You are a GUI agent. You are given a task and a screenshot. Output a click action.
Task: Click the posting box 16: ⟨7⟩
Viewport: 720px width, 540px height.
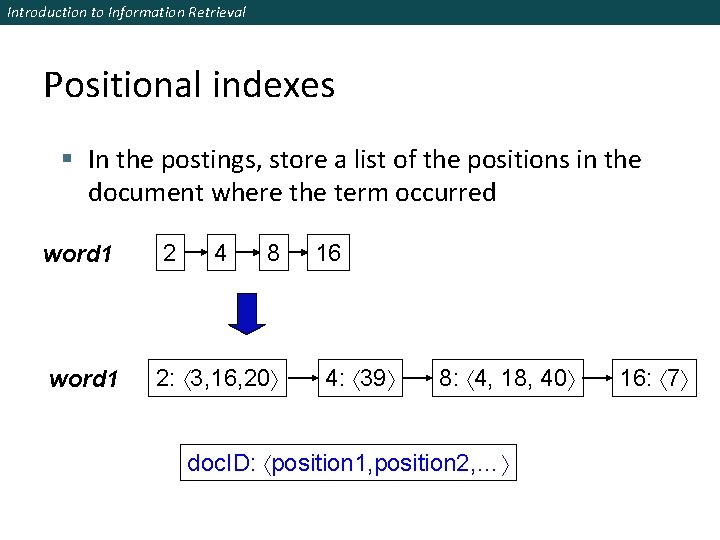654,378
